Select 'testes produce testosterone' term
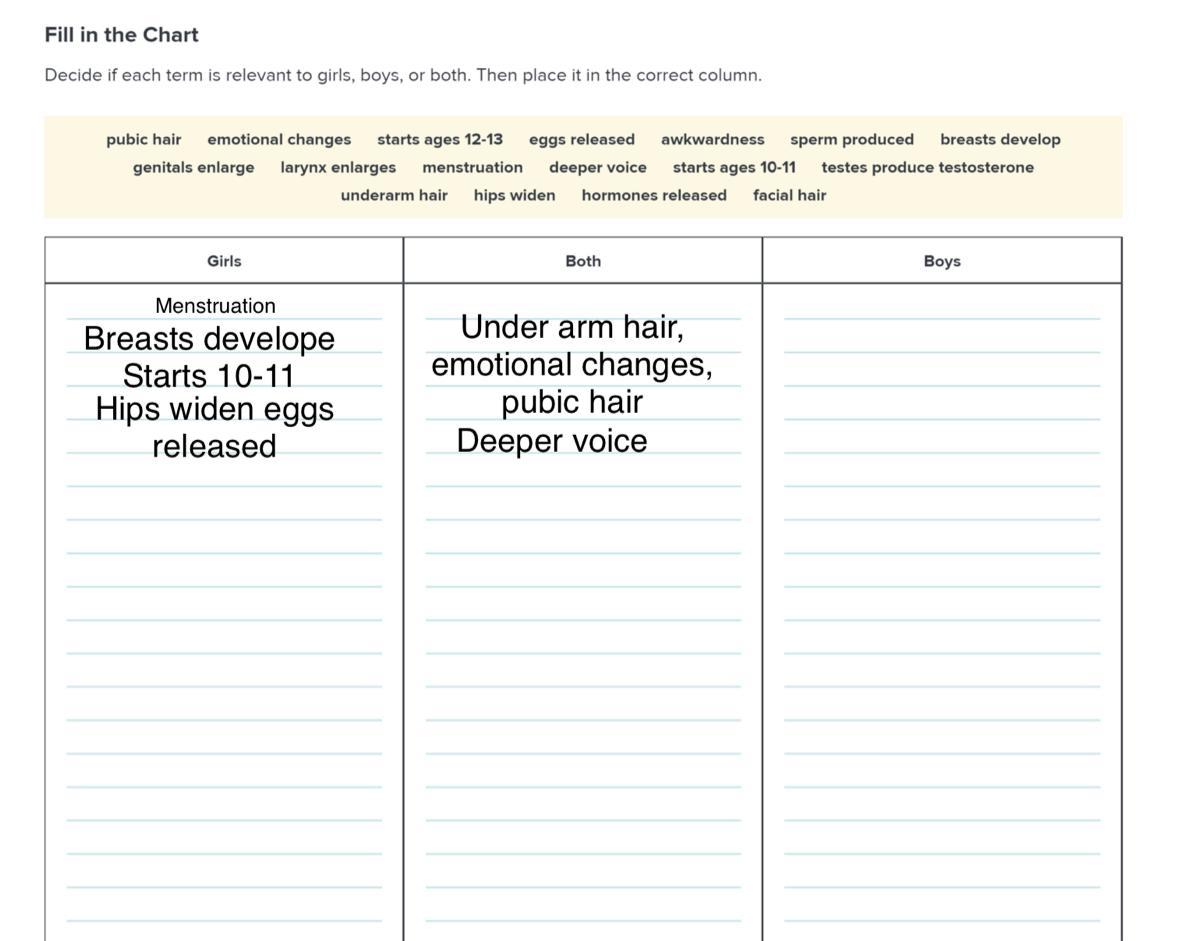This screenshot has width=1200, height=941. (928, 167)
